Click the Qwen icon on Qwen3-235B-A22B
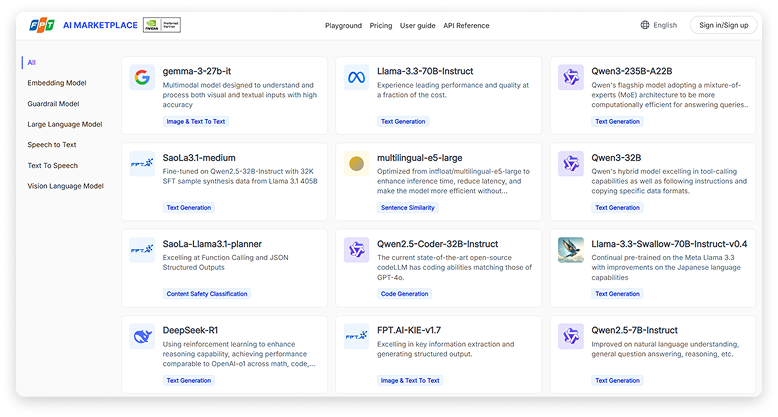 tap(570, 78)
